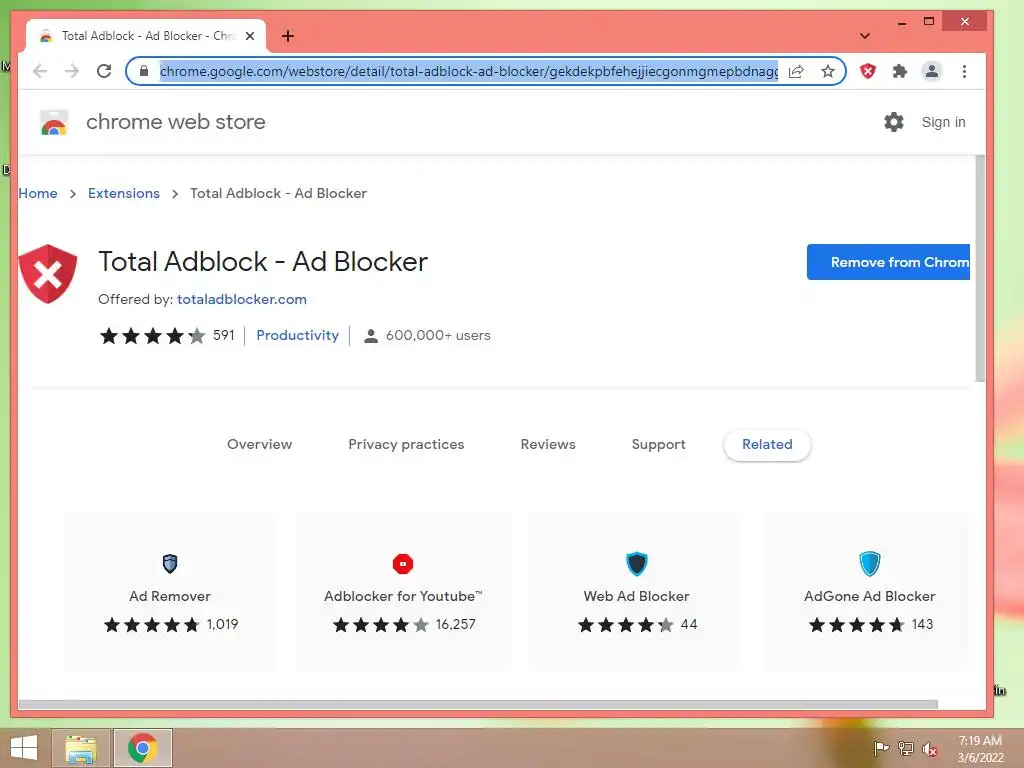Click the 600,000+ users text
Screen dimensions: 1024x768
[x=438, y=336]
